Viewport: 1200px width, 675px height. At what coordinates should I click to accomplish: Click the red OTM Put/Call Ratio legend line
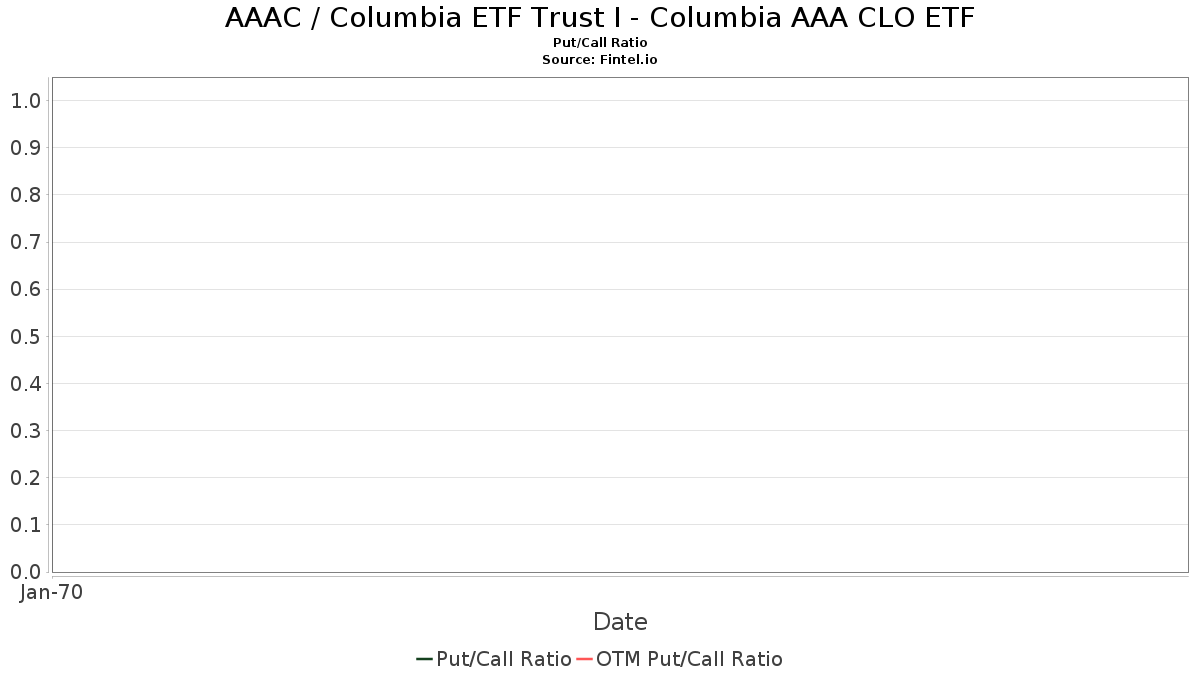584,659
